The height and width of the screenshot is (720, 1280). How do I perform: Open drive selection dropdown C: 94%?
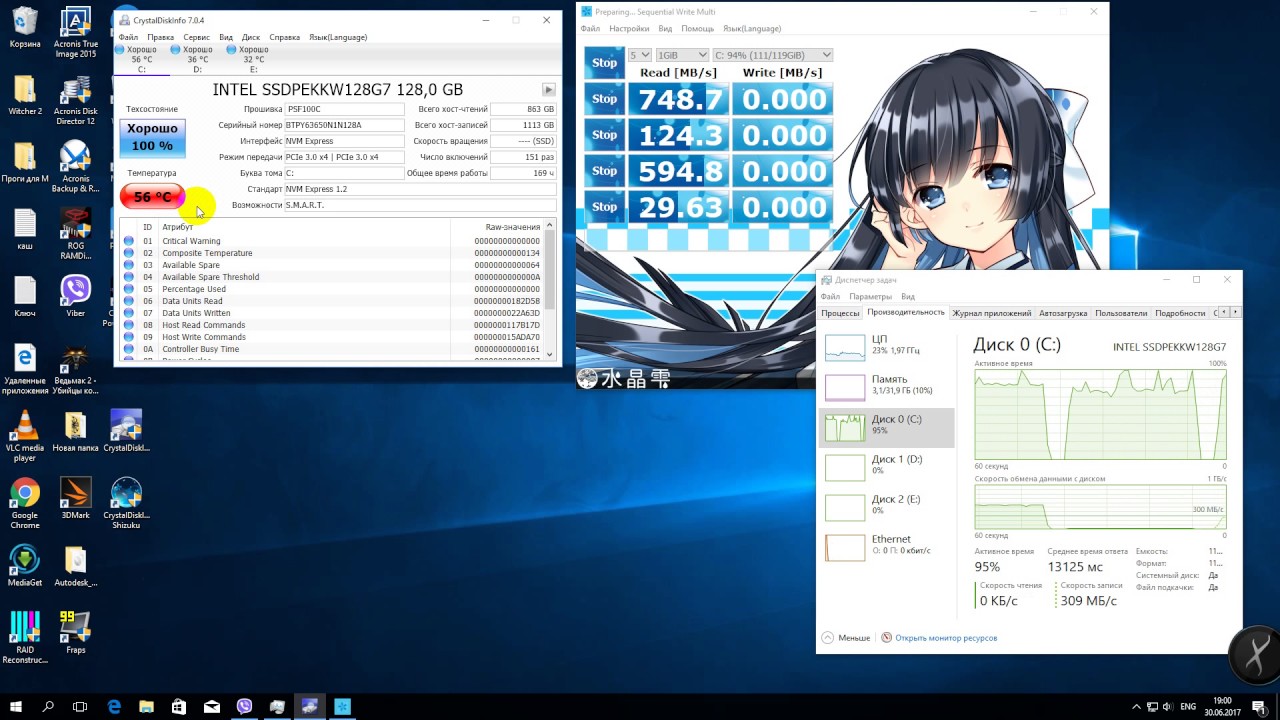pyautogui.click(x=773, y=55)
